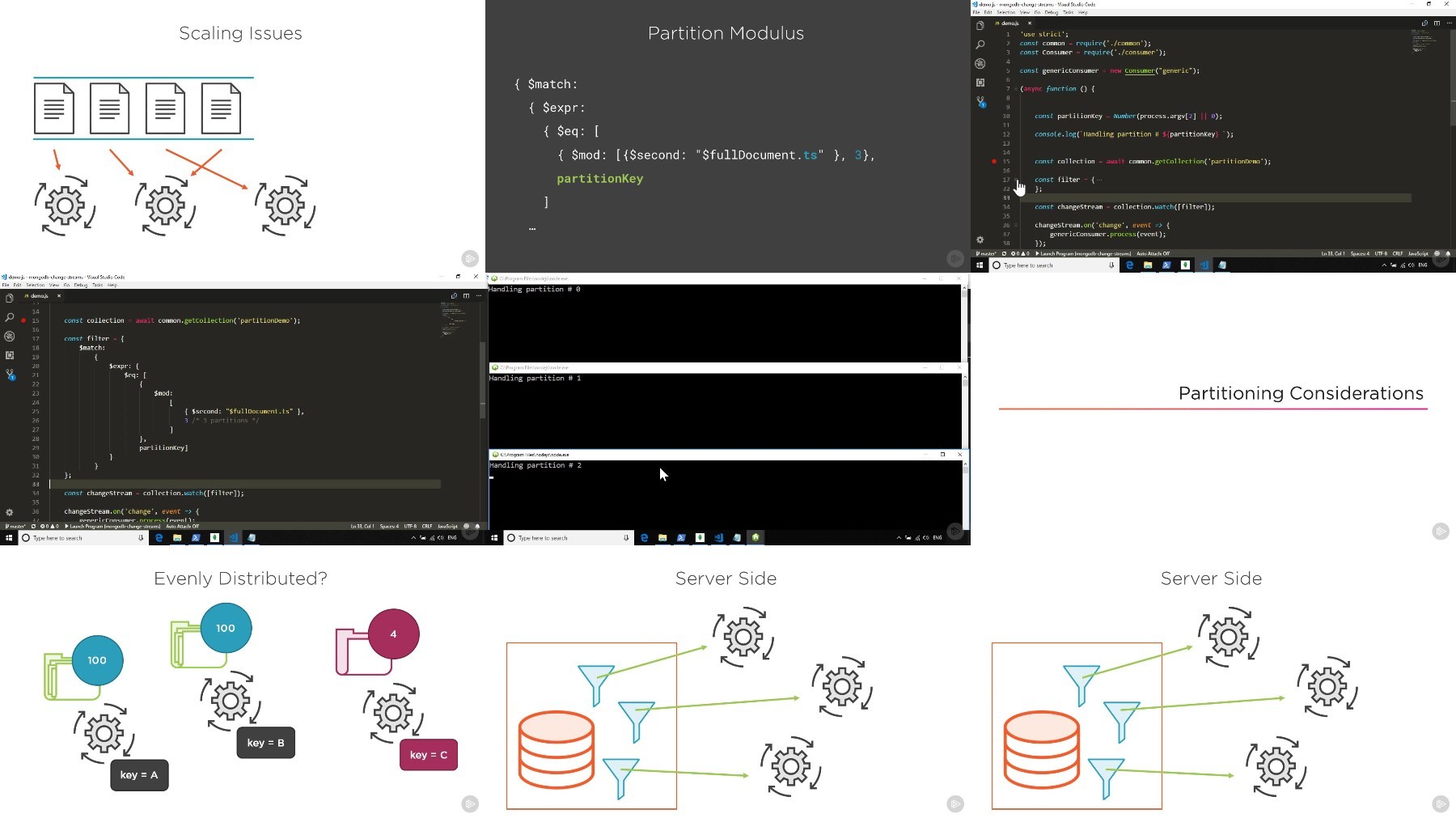Show hidden tray icons in node consoles' taskbar
The image size is (1456, 818).
point(899,537)
